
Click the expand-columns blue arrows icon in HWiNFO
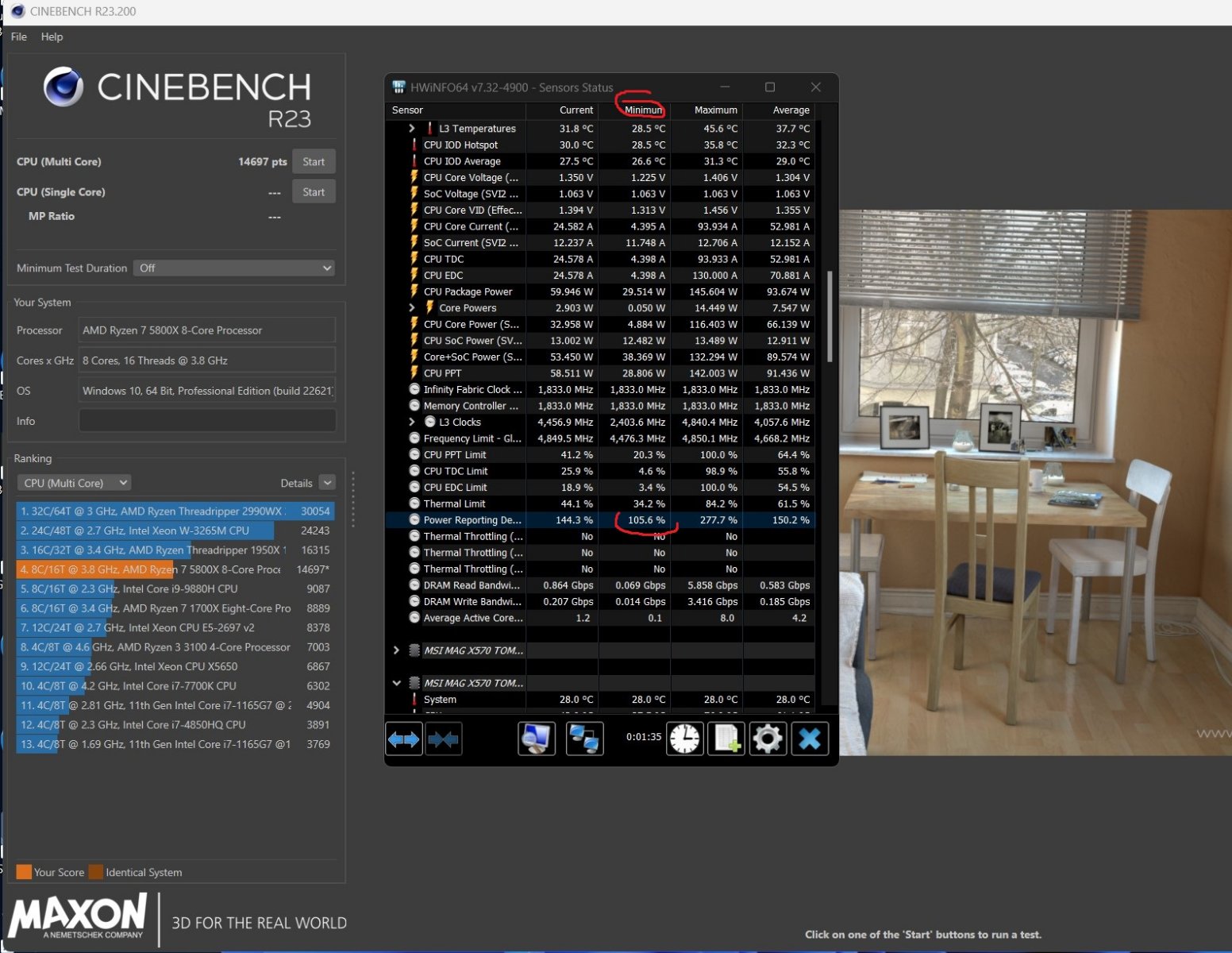click(403, 739)
